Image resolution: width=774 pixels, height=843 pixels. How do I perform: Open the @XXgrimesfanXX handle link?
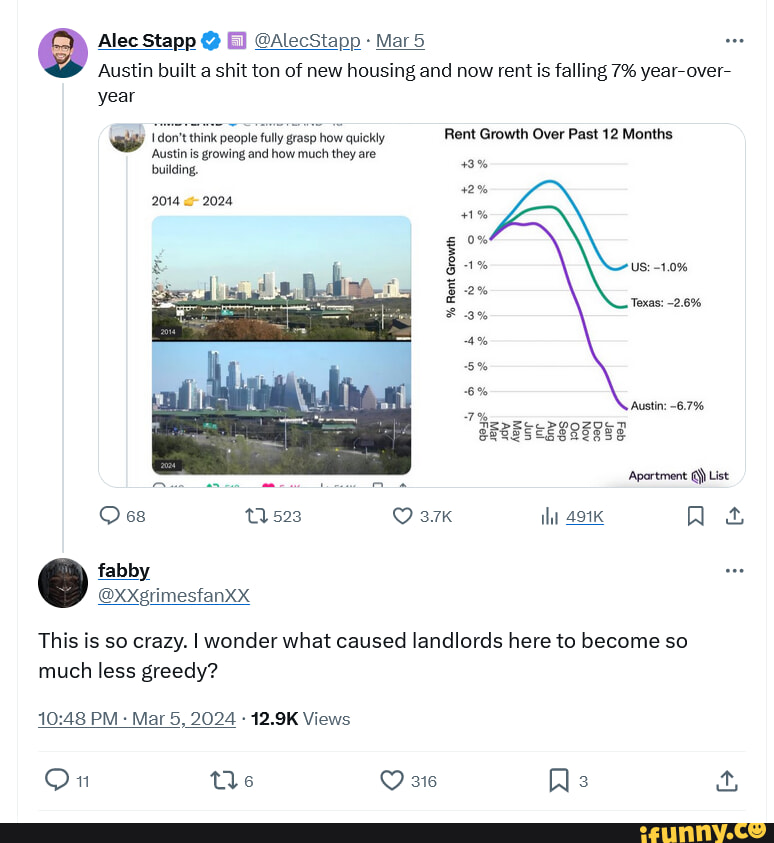174,596
